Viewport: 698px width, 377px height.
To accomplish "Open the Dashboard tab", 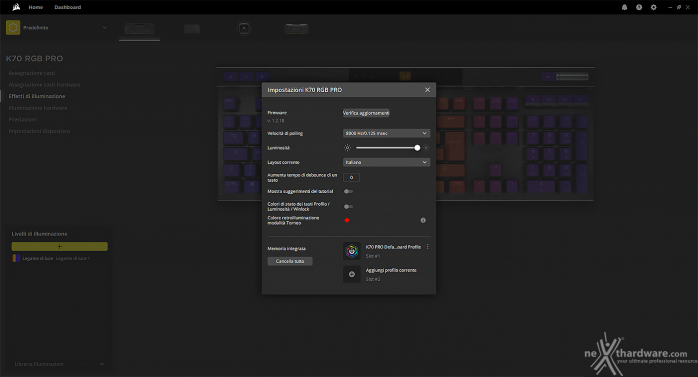I will (68, 7).
